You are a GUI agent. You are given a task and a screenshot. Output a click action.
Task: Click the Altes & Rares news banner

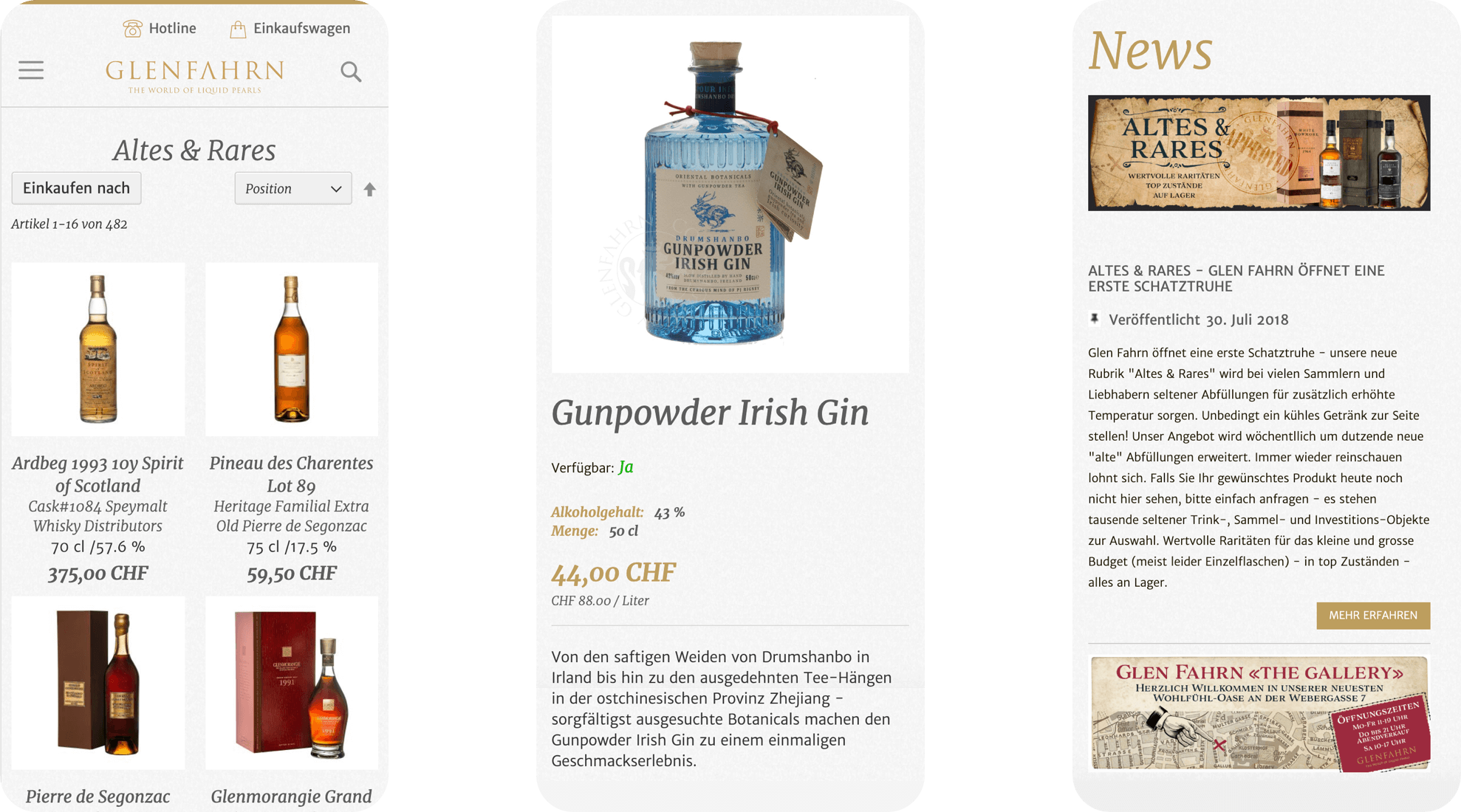pyautogui.click(x=1259, y=153)
